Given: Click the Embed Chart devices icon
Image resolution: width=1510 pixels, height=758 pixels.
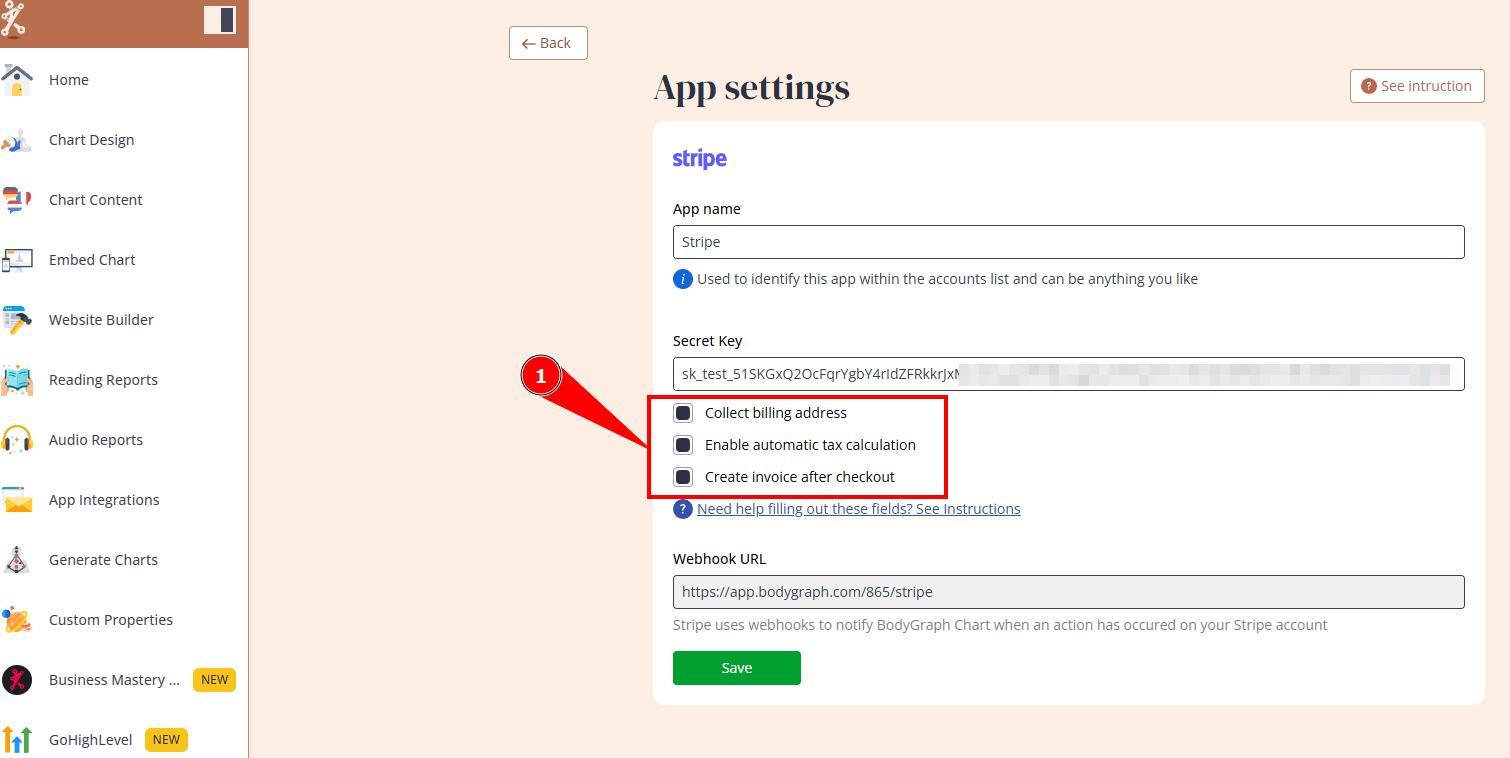Looking at the screenshot, I should [x=16, y=260].
